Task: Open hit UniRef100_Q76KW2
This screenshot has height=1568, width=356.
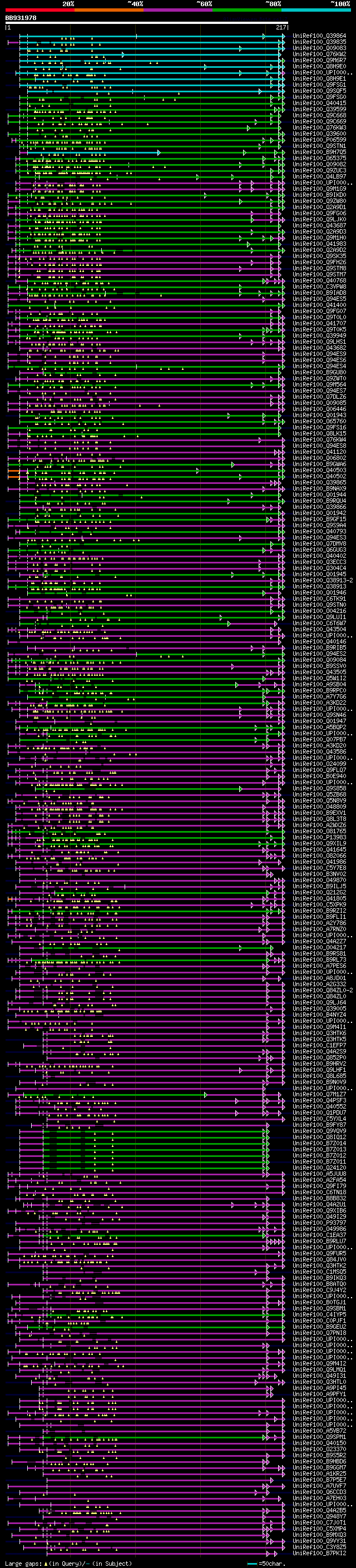Action: coord(319,54)
